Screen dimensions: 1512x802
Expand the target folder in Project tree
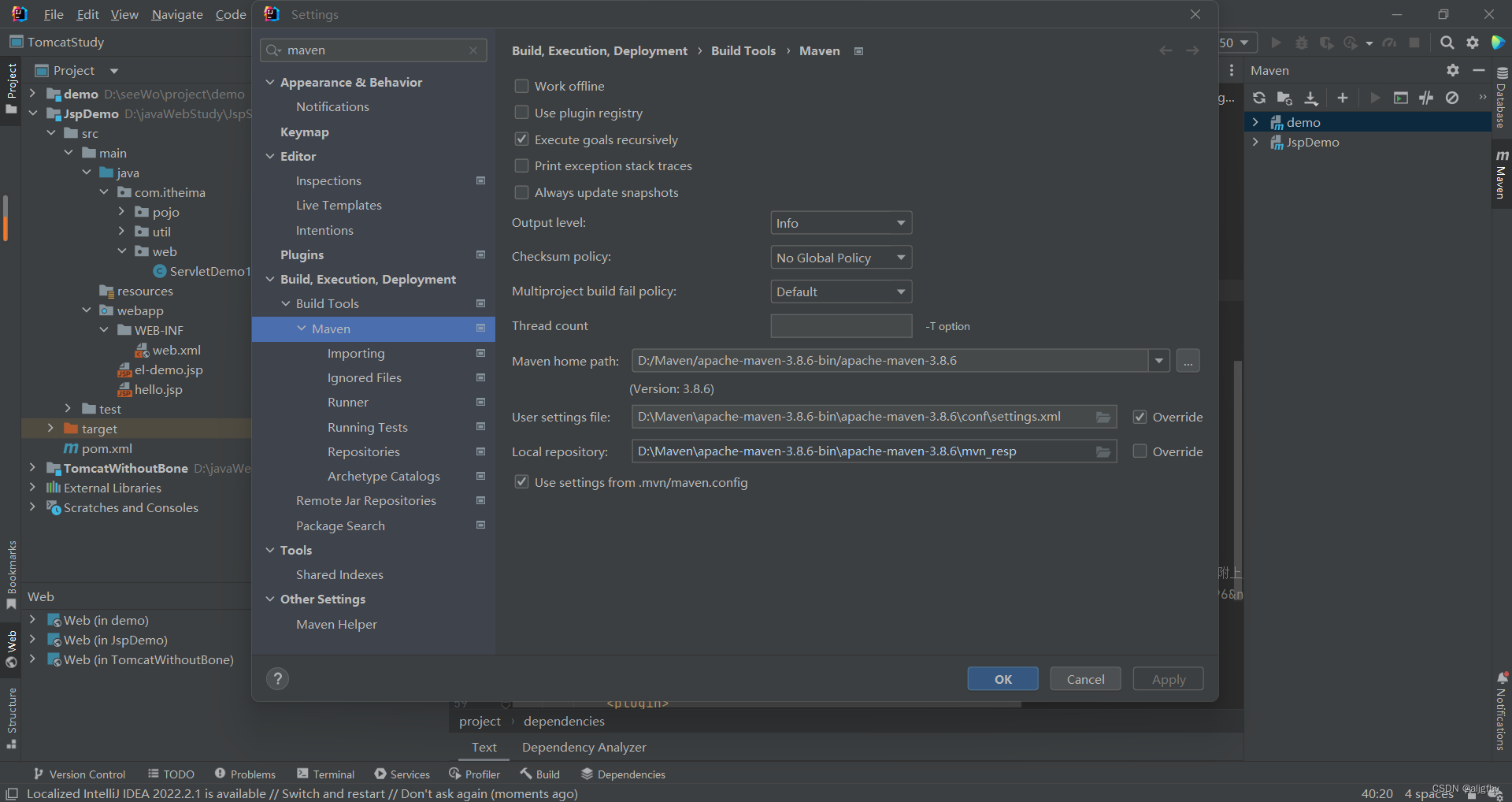point(51,429)
